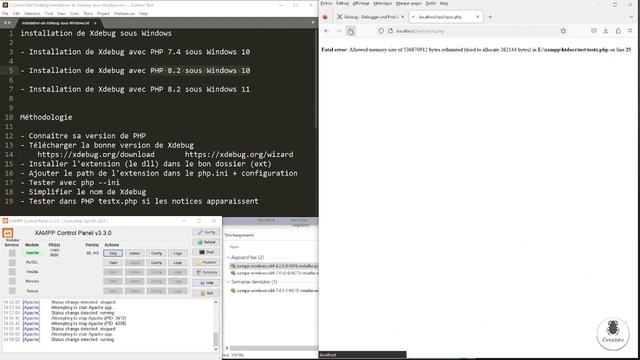The width and height of the screenshot is (640, 360).
Task: Open Help from XAMPP side buttons
Action: click(x=207, y=282)
